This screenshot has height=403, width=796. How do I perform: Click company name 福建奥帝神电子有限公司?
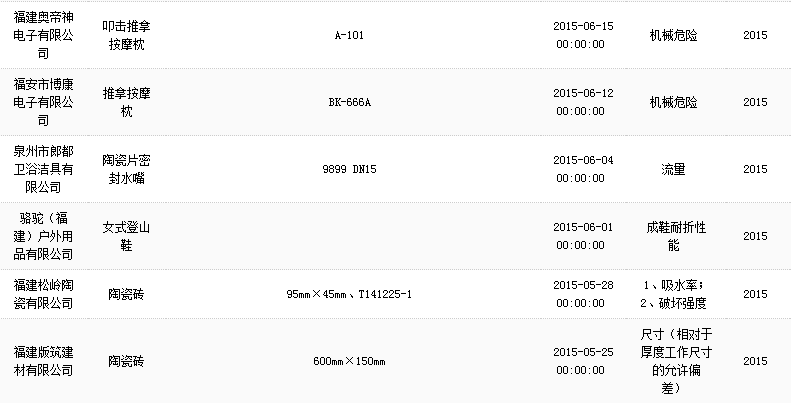43,35
